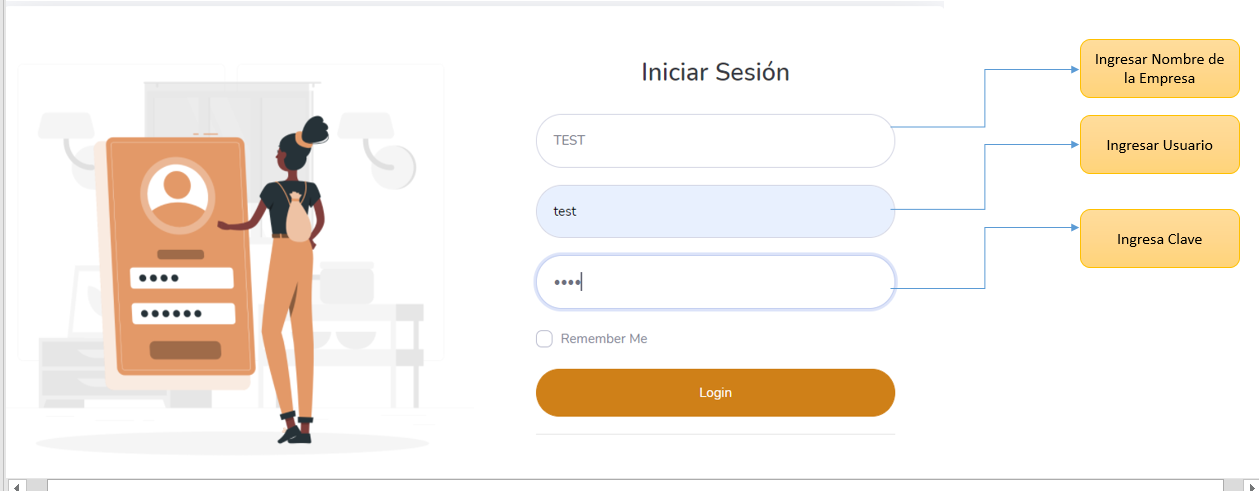Image resolution: width=1259 pixels, height=491 pixels.
Task: Select the Ingresar Usuario callout box
Action: tap(1159, 145)
